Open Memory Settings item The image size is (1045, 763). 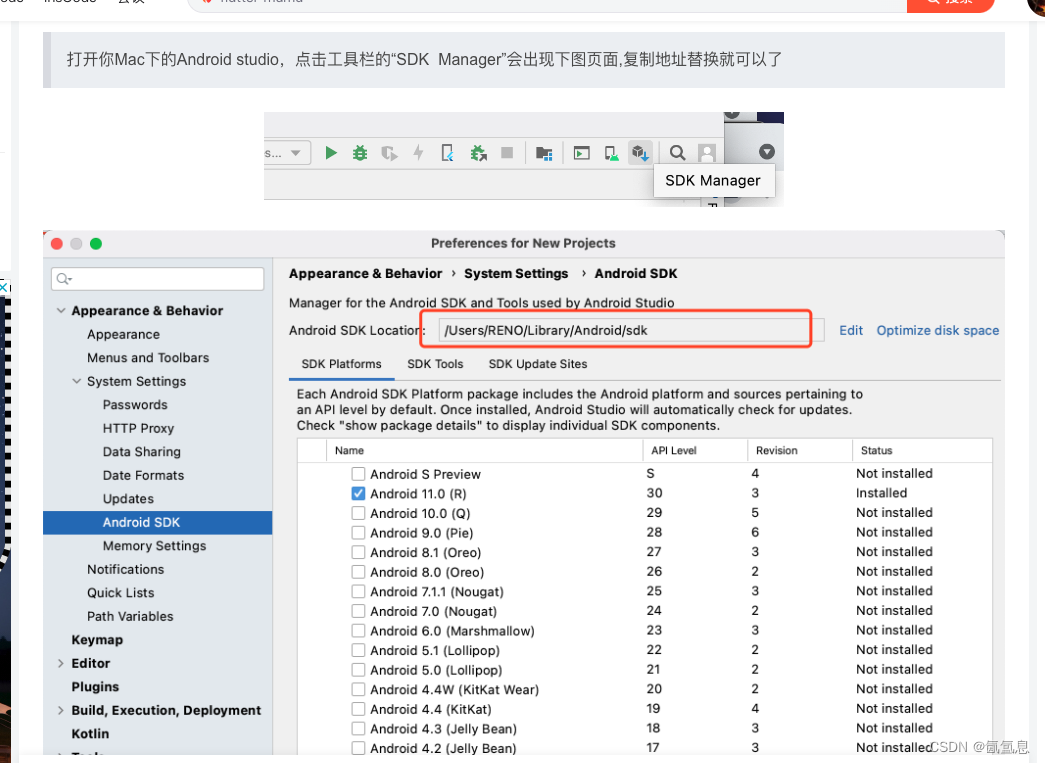pos(155,546)
